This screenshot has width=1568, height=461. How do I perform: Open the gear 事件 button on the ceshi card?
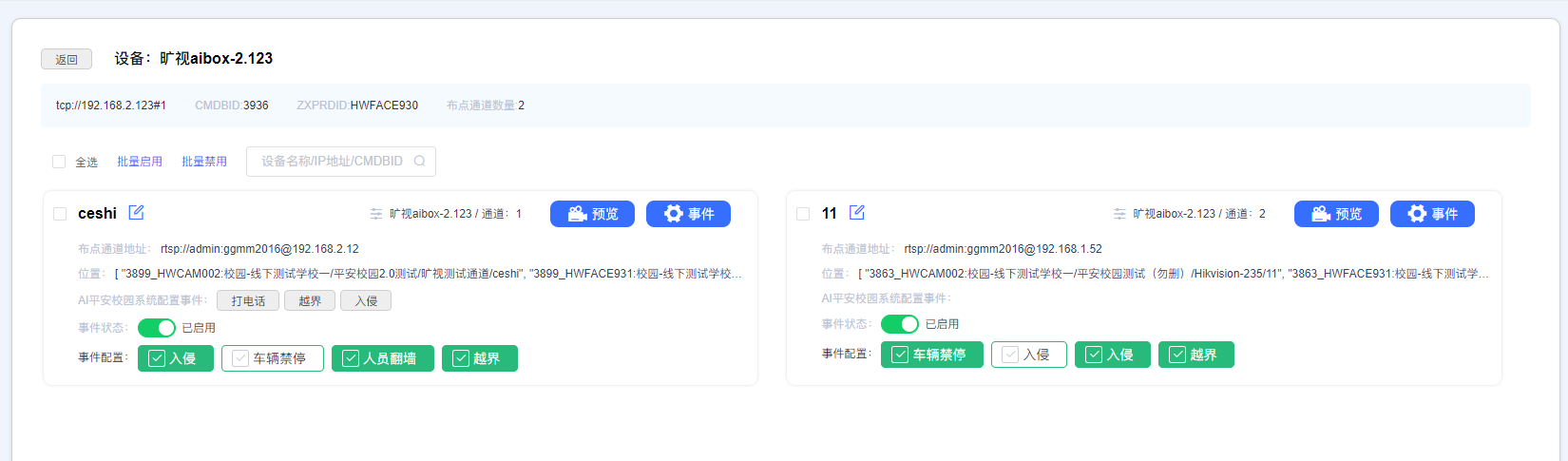[x=688, y=214]
